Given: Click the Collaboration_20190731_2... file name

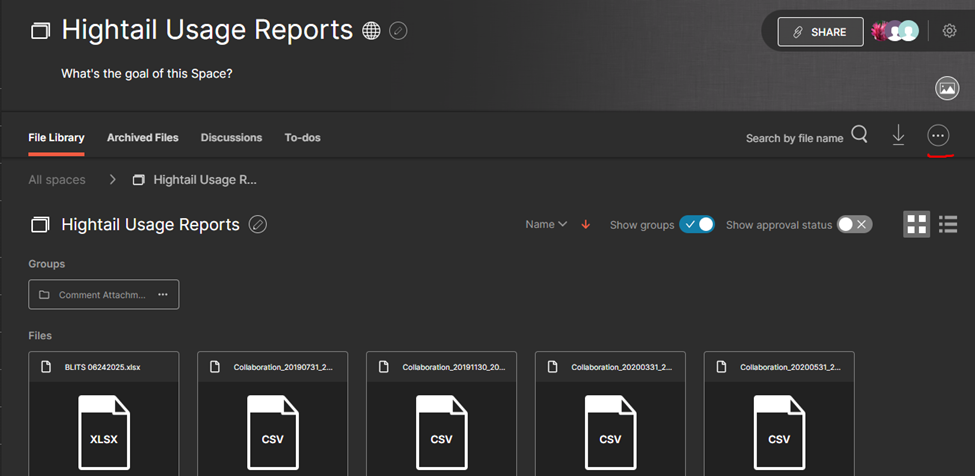Looking at the screenshot, I should click(x=284, y=367).
